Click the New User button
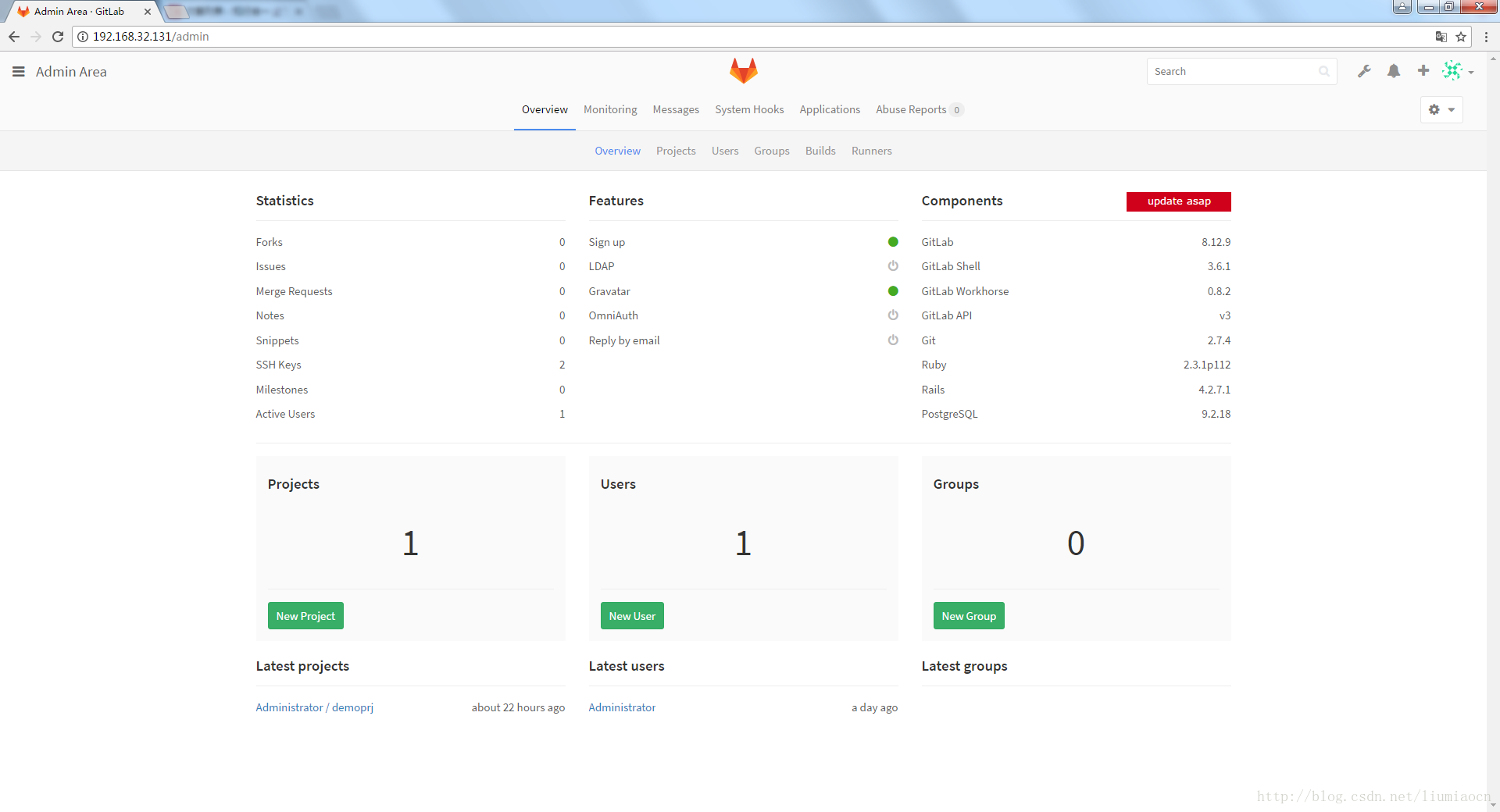Screen dimensions: 1500x812 coord(632,616)
